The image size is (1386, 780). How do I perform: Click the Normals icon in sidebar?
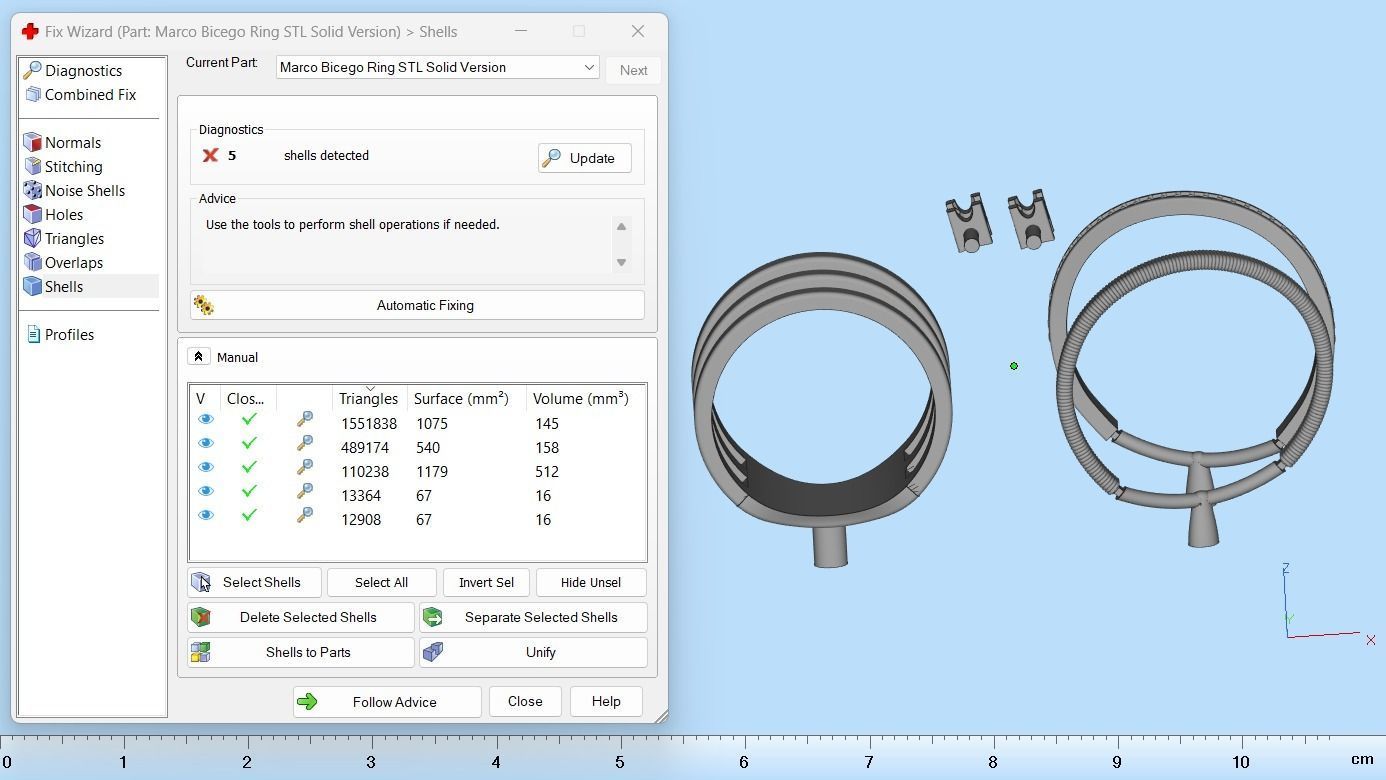tap(32, 142)
